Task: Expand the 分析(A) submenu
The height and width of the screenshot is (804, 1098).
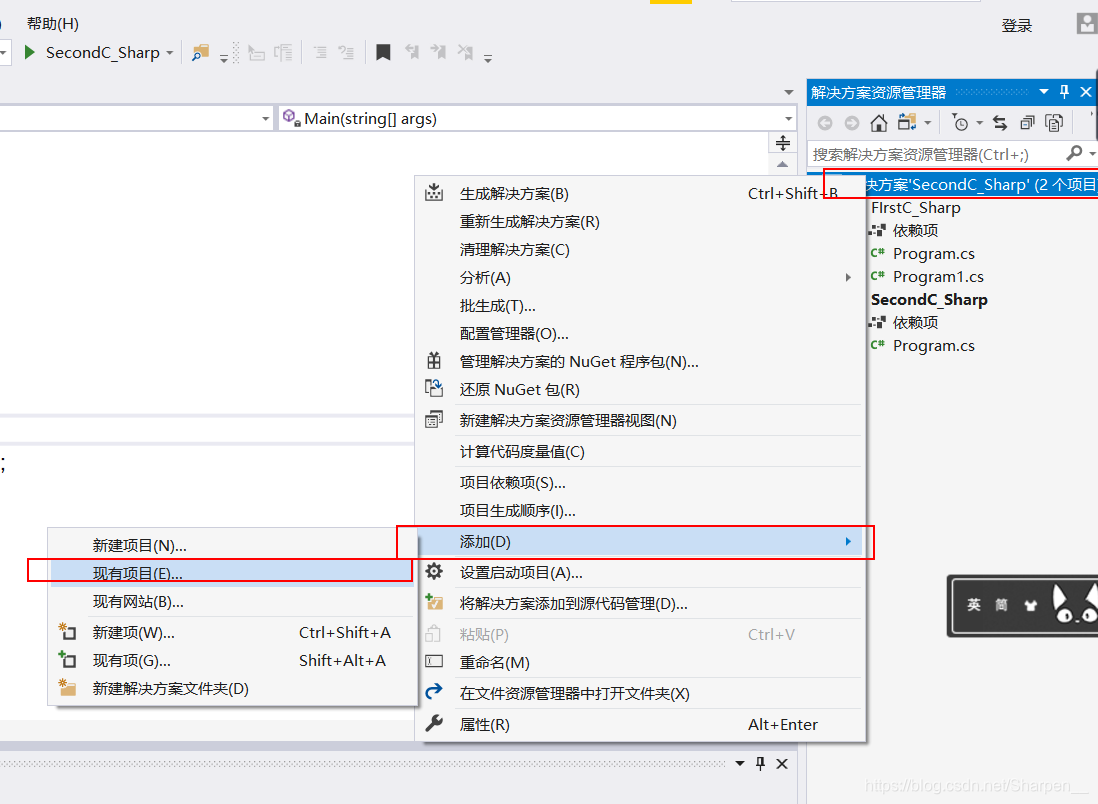Action: click(641, 277)
